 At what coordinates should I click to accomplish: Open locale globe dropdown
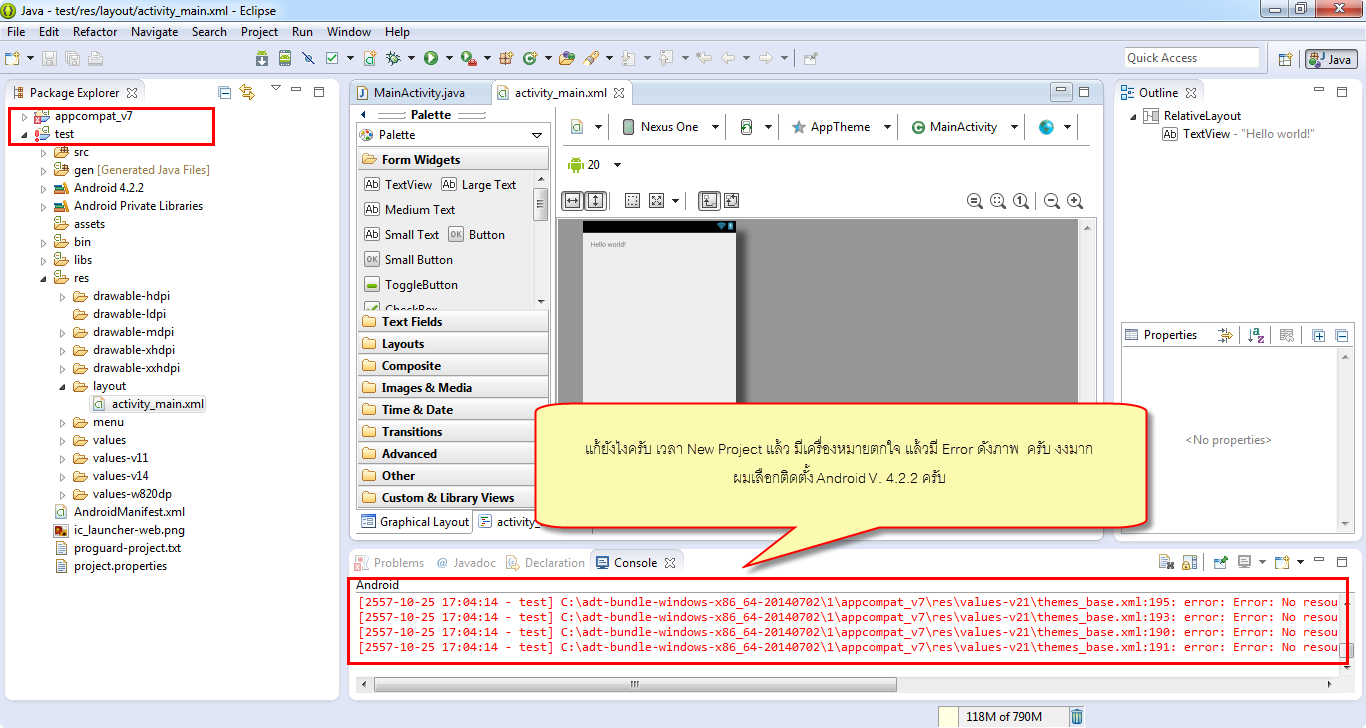point(1055,127)
